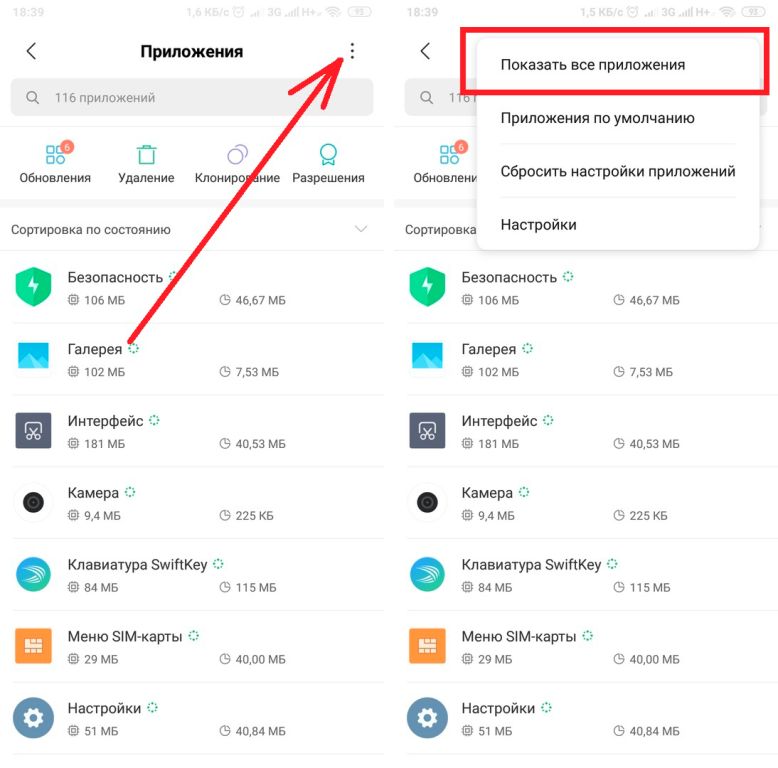
Task: Open Безопасность app in left list
Action: 192,287
